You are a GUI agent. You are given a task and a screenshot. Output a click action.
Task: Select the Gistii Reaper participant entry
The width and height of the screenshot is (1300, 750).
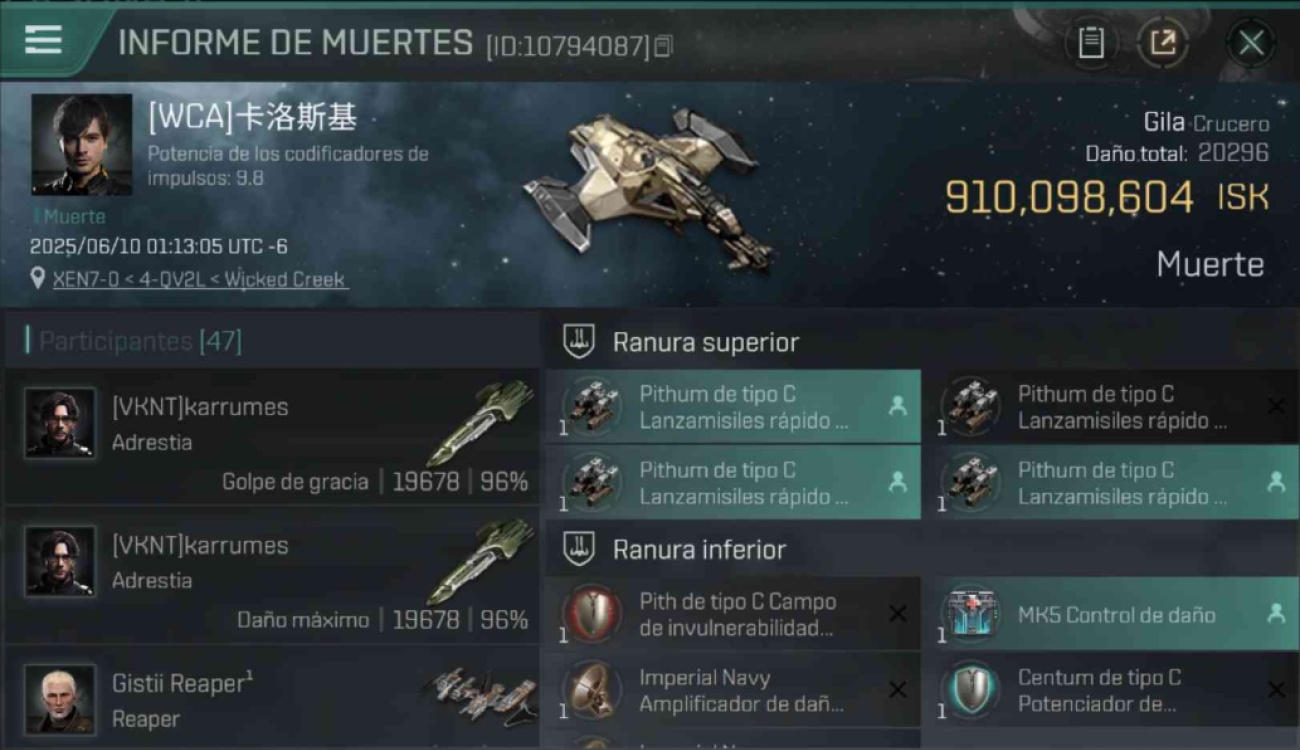click(272, 697)
